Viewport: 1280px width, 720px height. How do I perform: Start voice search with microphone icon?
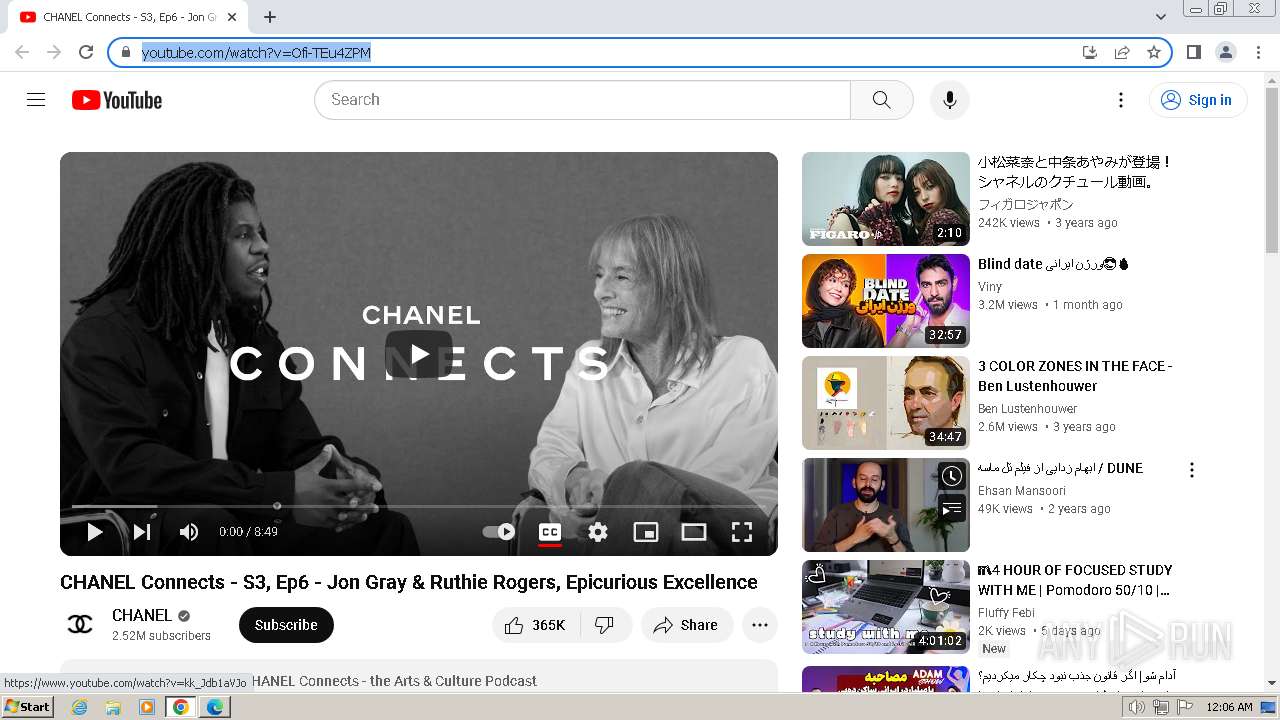point(949,100)
